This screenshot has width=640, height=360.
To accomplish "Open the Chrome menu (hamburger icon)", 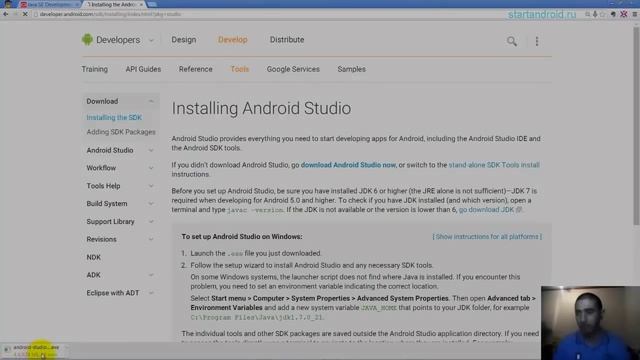I will tap(635, 14).
